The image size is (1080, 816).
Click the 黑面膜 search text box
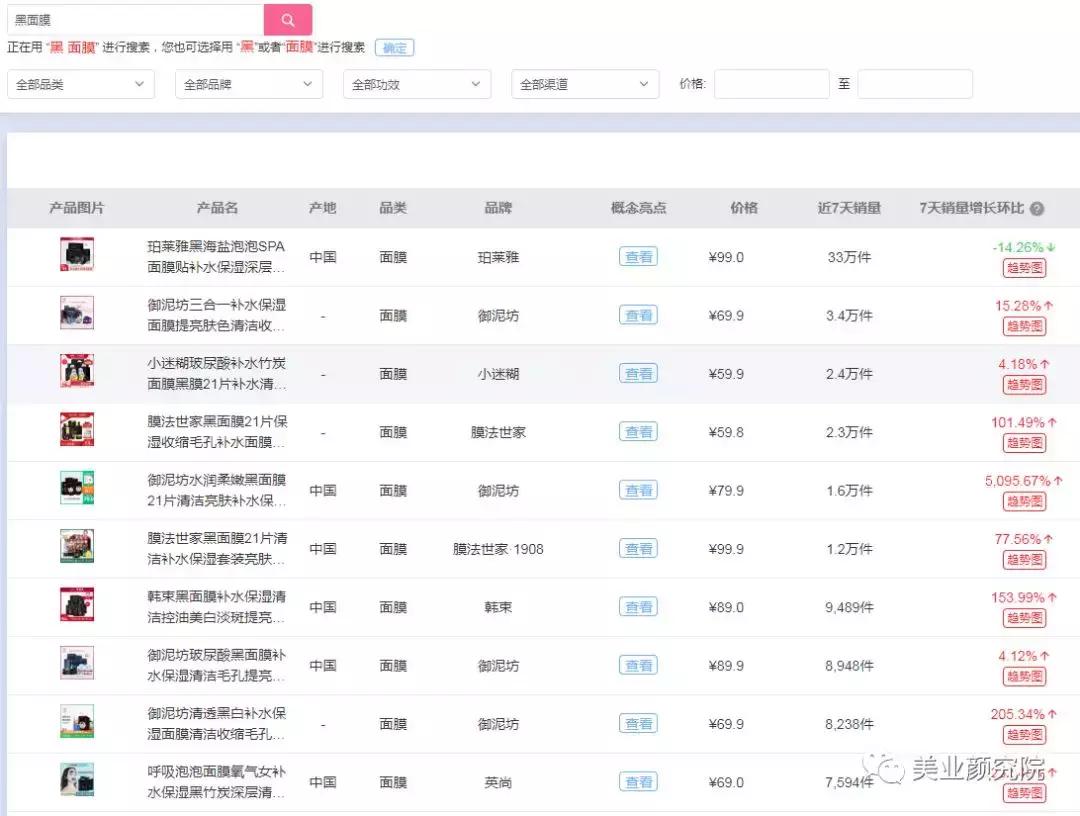[x=135, y=20]
